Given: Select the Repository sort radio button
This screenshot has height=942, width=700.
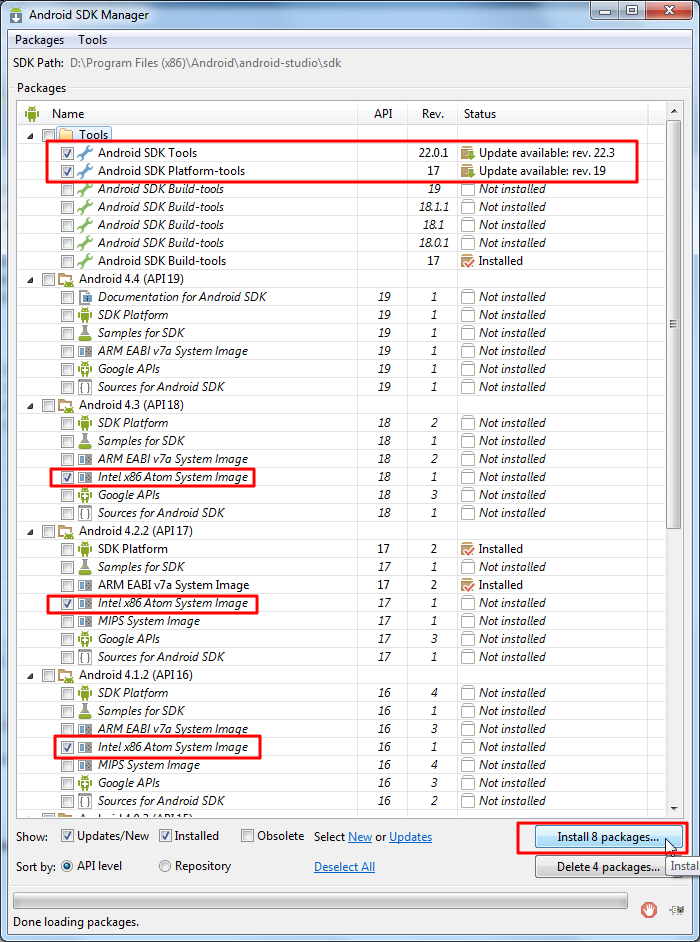Looking at the screenshot, I should [165, 866].
